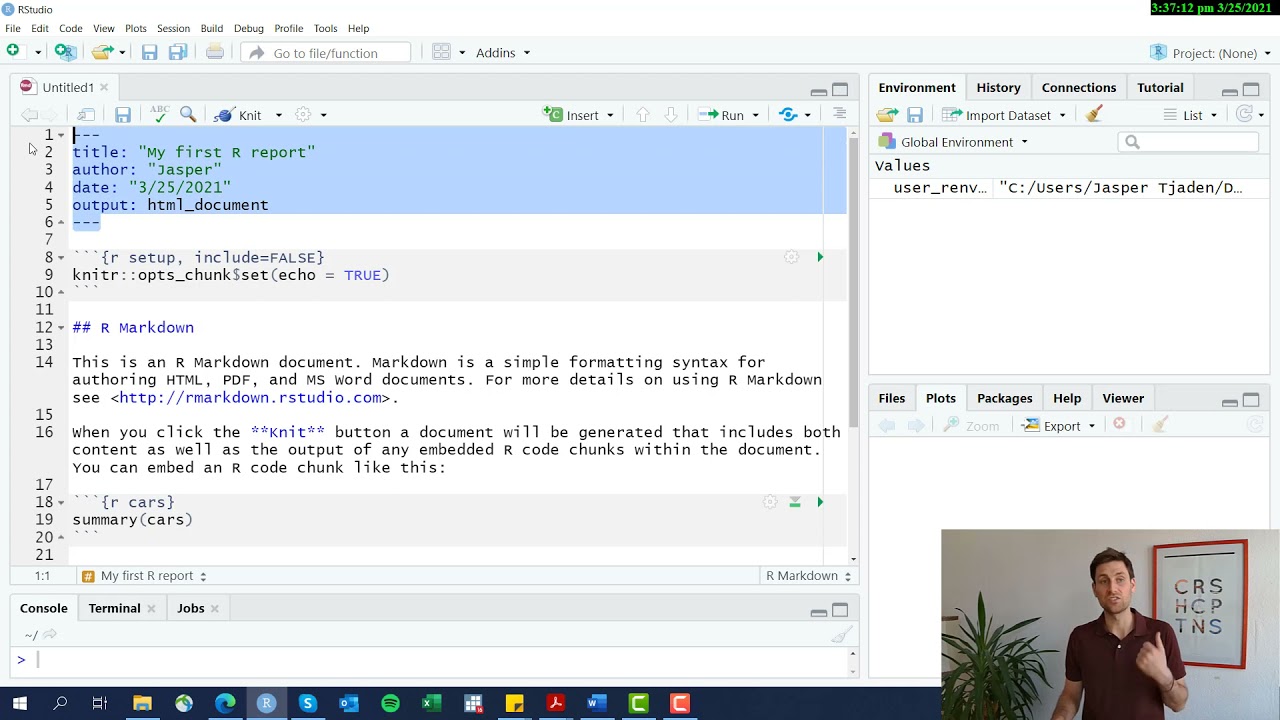Switch to the Packages tab

click(1004, 398)
